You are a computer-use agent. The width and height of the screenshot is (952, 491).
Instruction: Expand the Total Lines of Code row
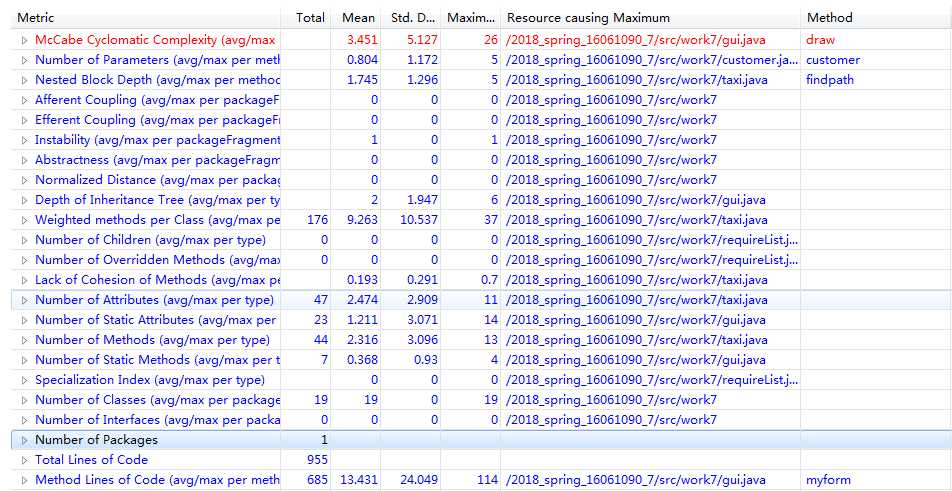(x=24, y=460)
